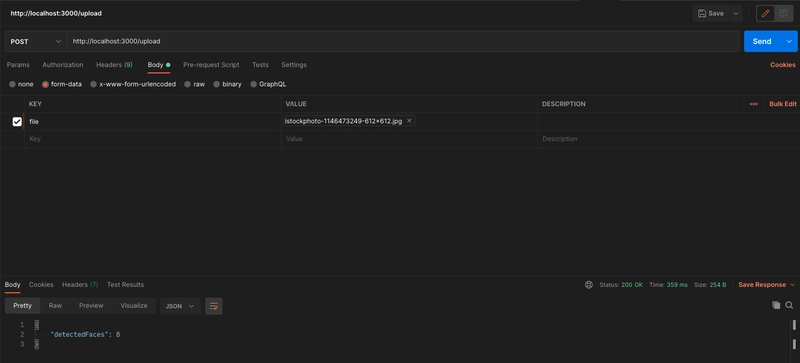800x363 pixels.
Task: Expand the Save options arrow
Action: 736,14
